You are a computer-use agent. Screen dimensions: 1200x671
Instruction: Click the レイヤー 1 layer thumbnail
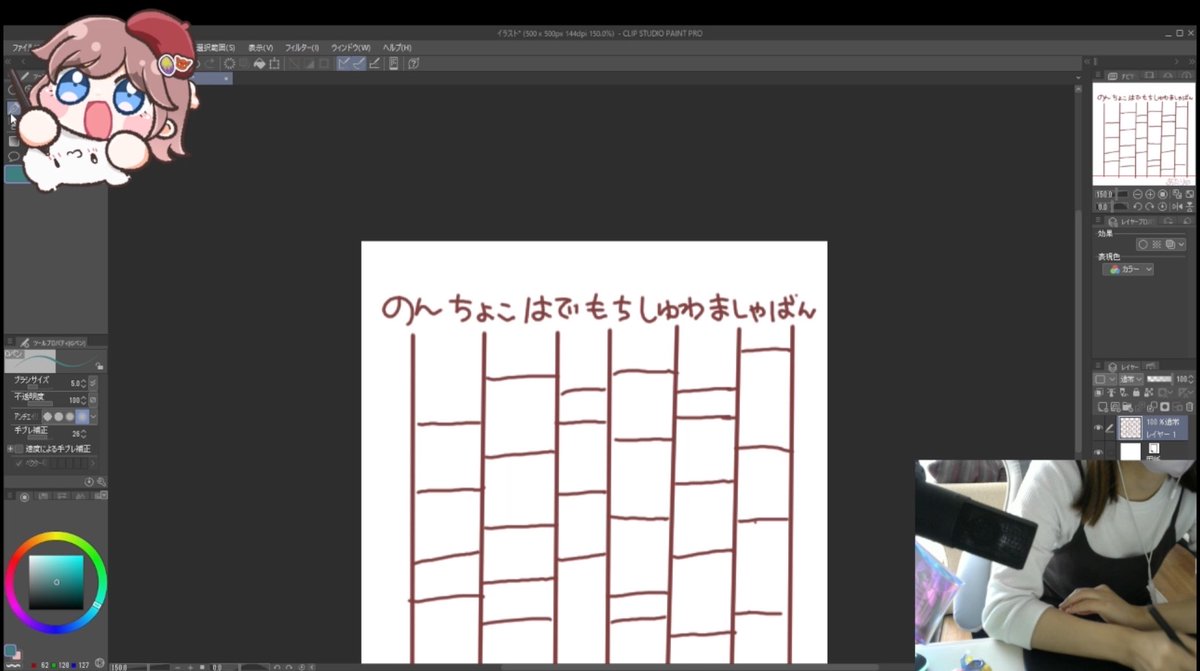coord(1130,428)
